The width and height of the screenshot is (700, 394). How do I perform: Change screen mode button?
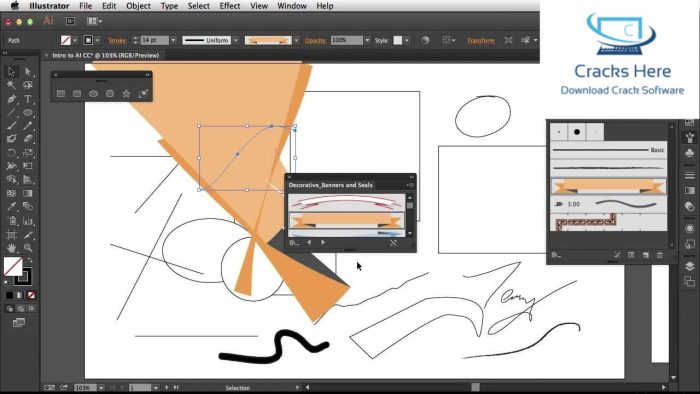pyautogui.click(x=19, y=322)
